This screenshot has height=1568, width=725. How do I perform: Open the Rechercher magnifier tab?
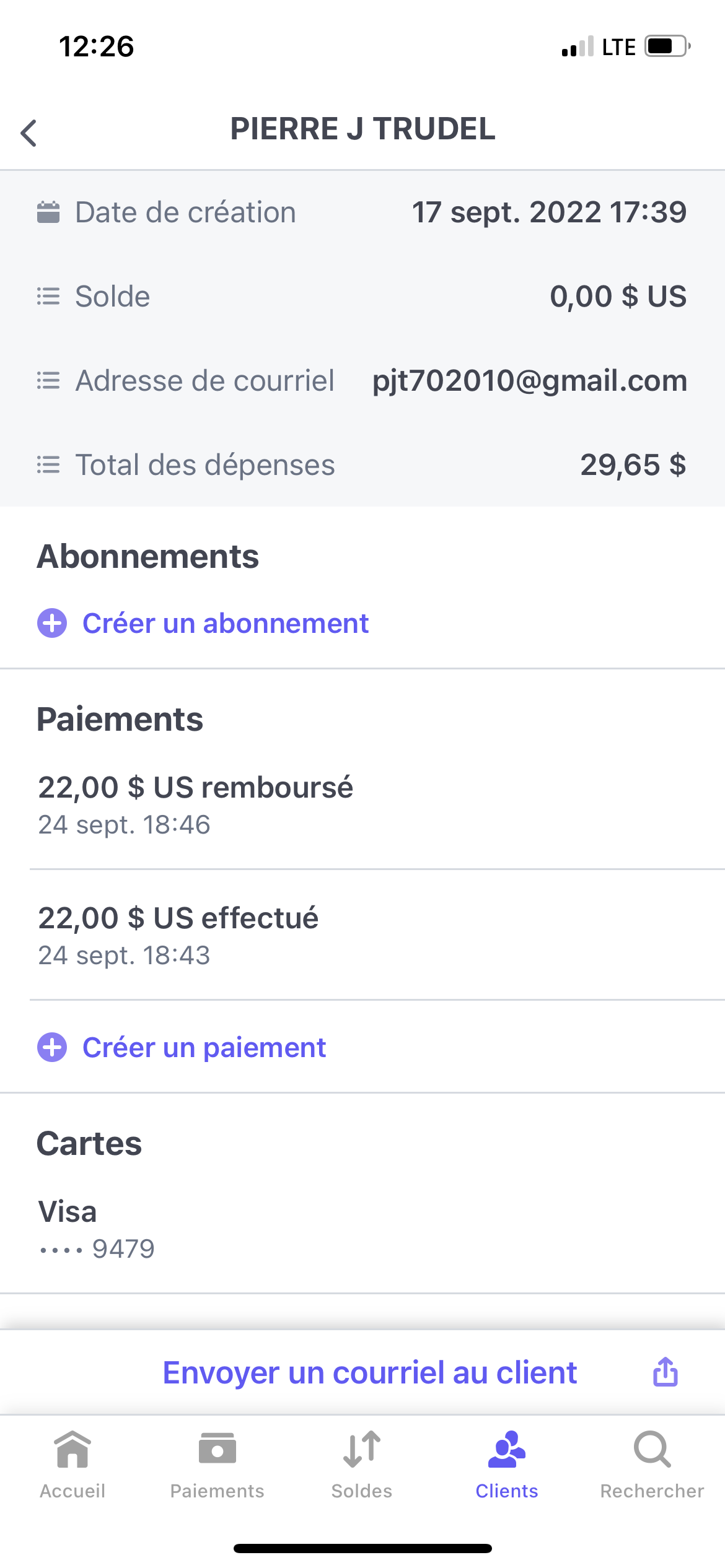click(x=652, y=1465)
